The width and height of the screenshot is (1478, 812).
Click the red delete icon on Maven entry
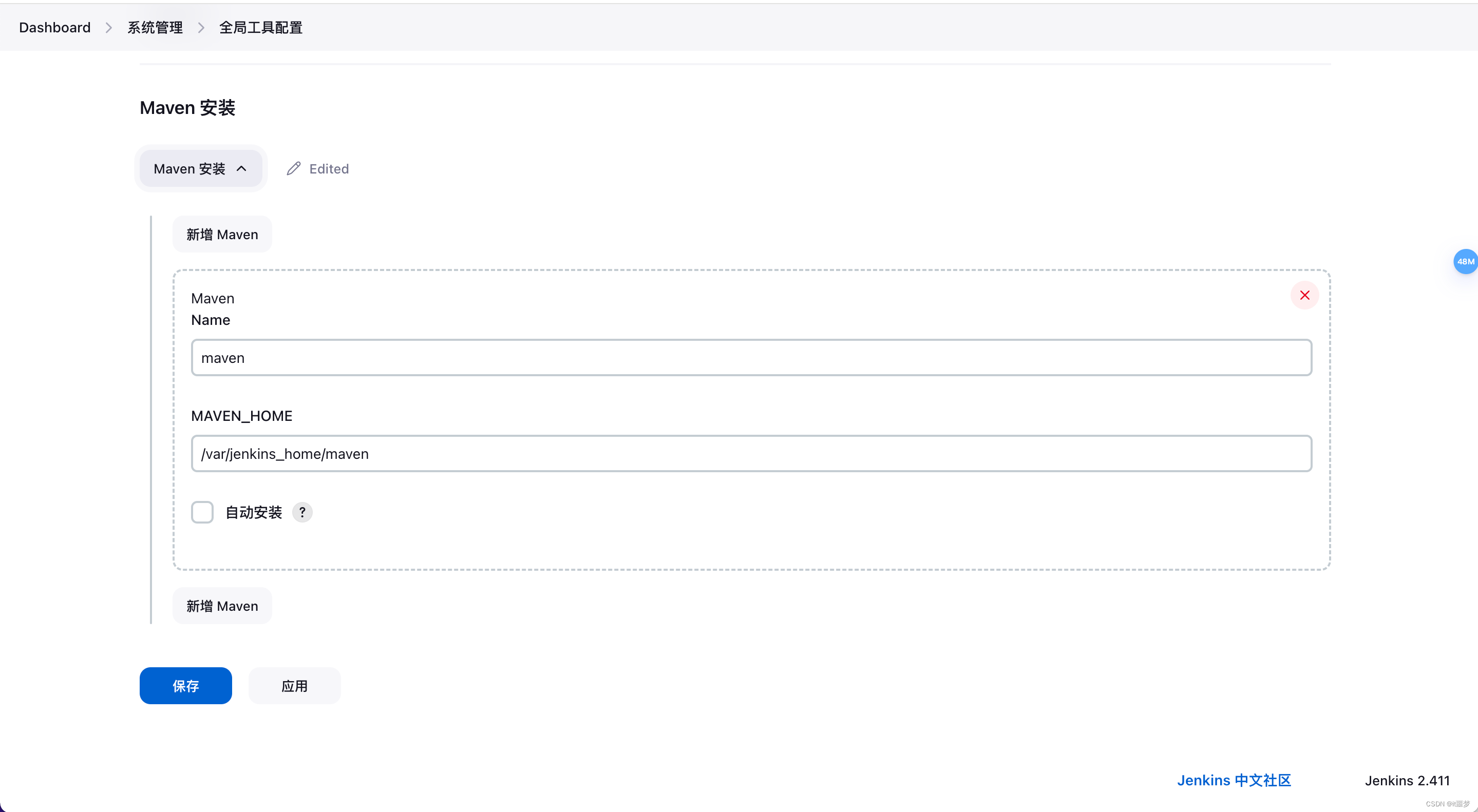[1304, 295]
